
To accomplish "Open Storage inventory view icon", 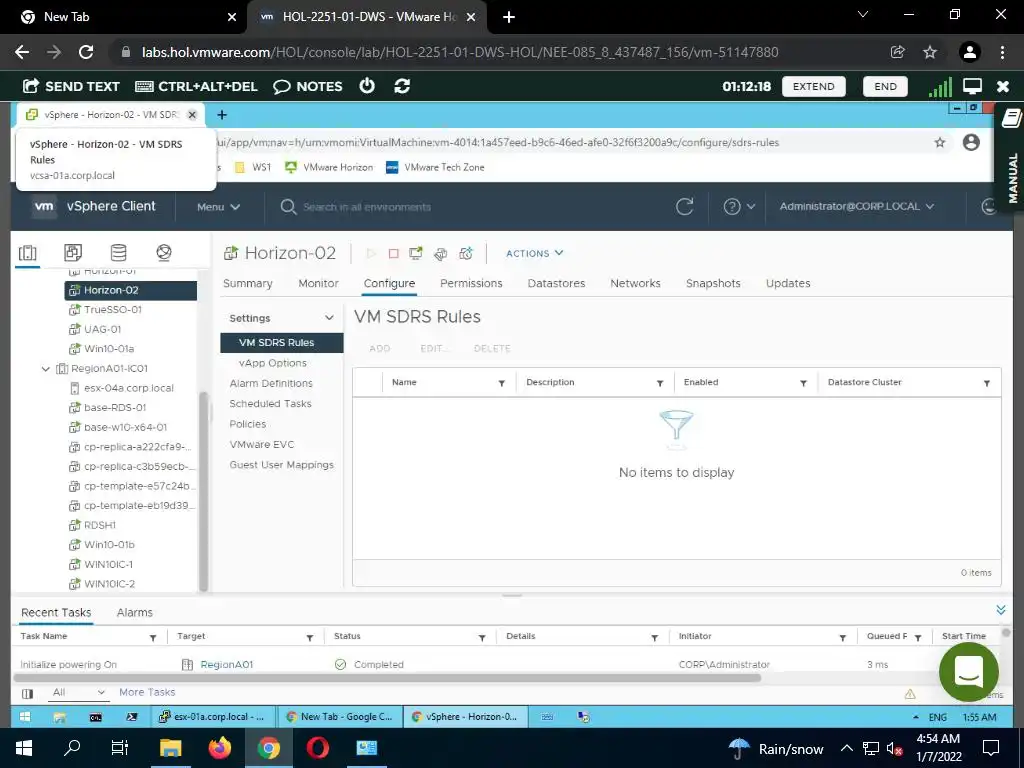I will coord(118,253).
